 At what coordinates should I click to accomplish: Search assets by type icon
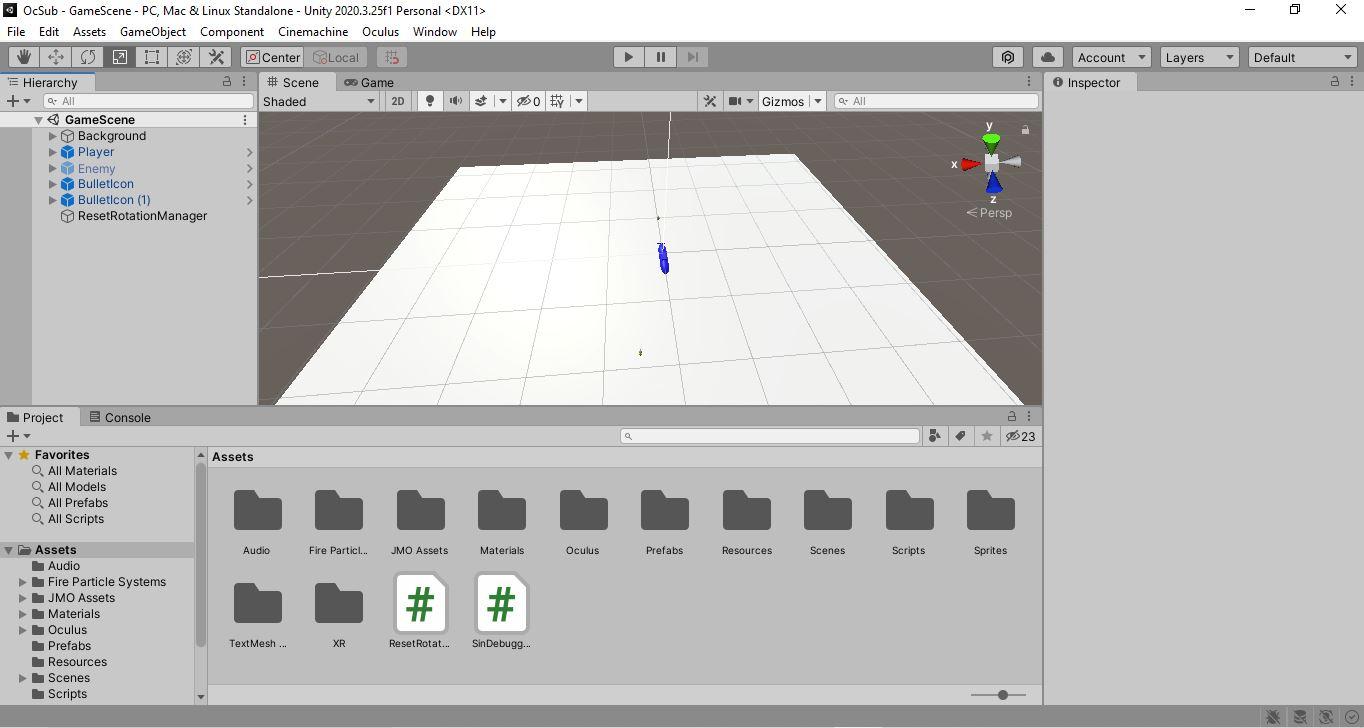tap(934, 436)
